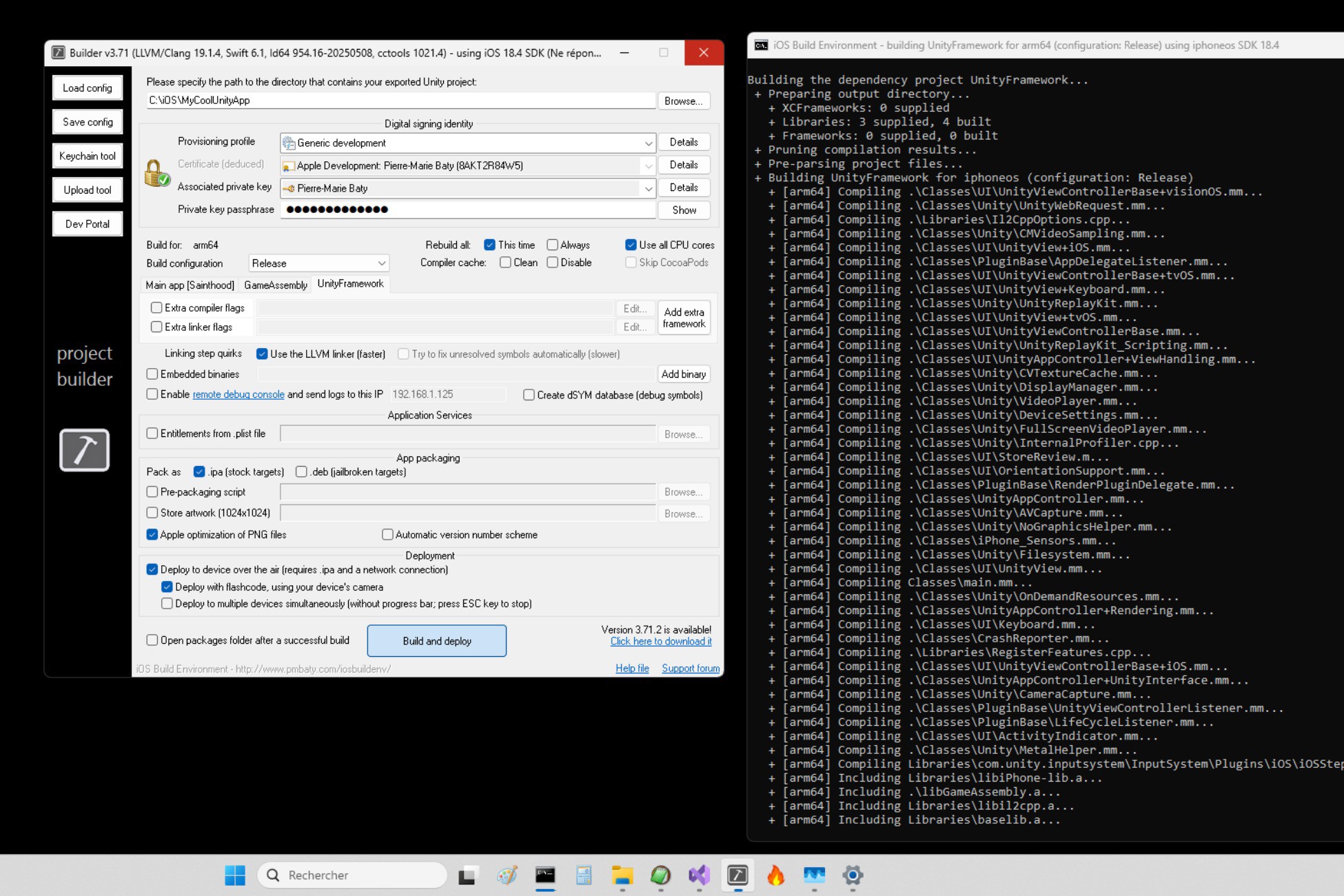Click 'Add extra framework' button
This screenshot has width=1344, height=896.
(684, 318)
